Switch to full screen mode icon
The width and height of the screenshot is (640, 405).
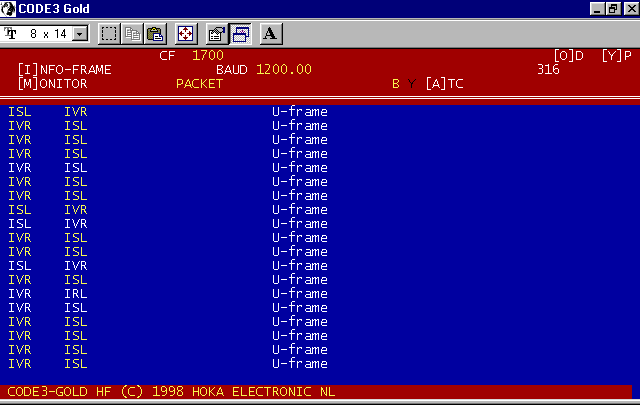pos(186,34)
